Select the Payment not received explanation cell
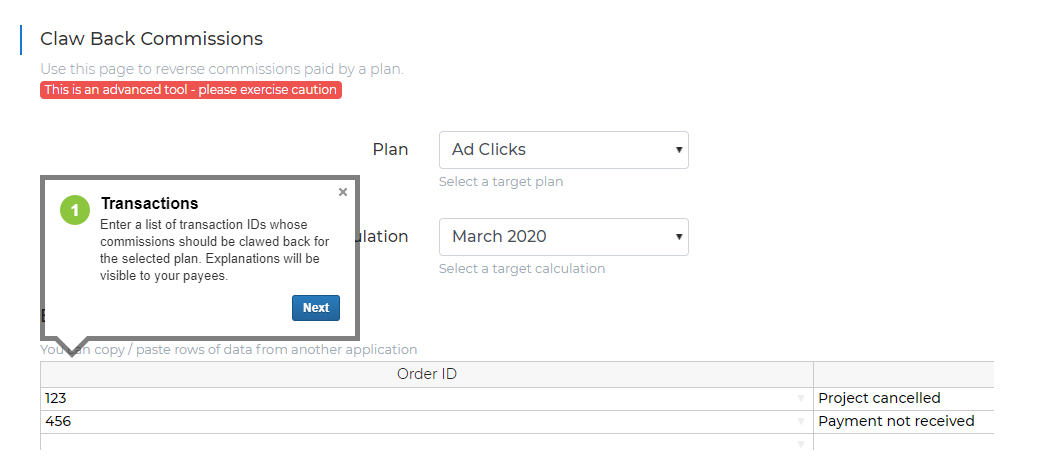Image resolution: width=1040 pixels, height=467 pixels. [903, 422]
